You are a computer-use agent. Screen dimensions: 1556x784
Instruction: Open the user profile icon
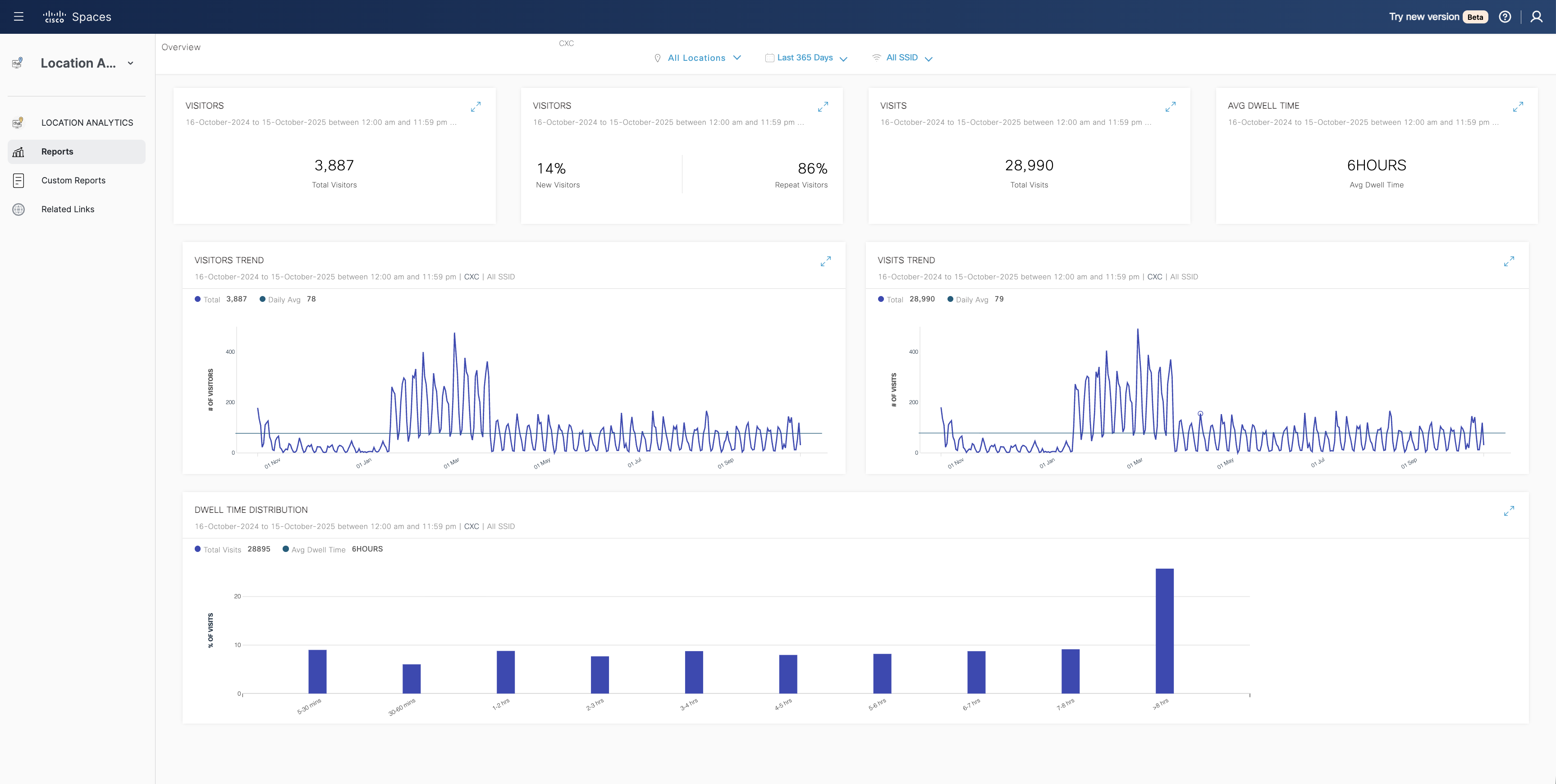click(x=1536, y=17)
